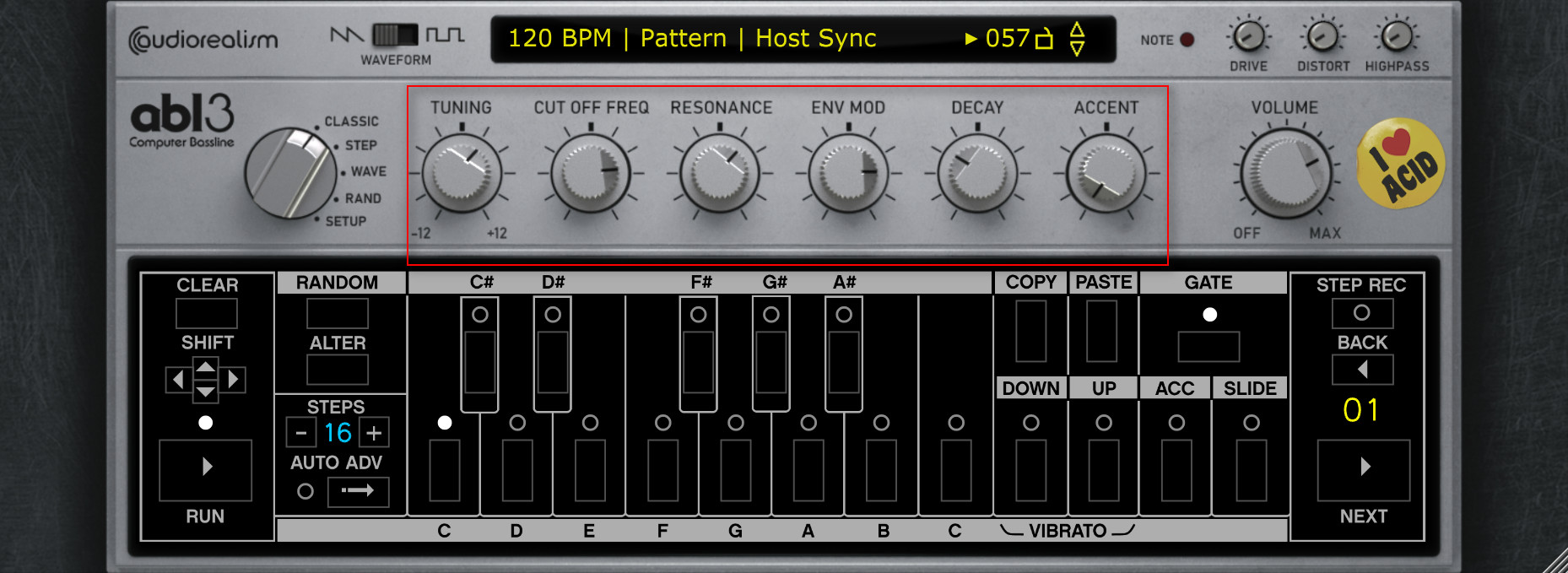Image resolution: width=1568 pixels, height=573 pixels.
Task: Click the Volume knob
Action: (1286, 175)
